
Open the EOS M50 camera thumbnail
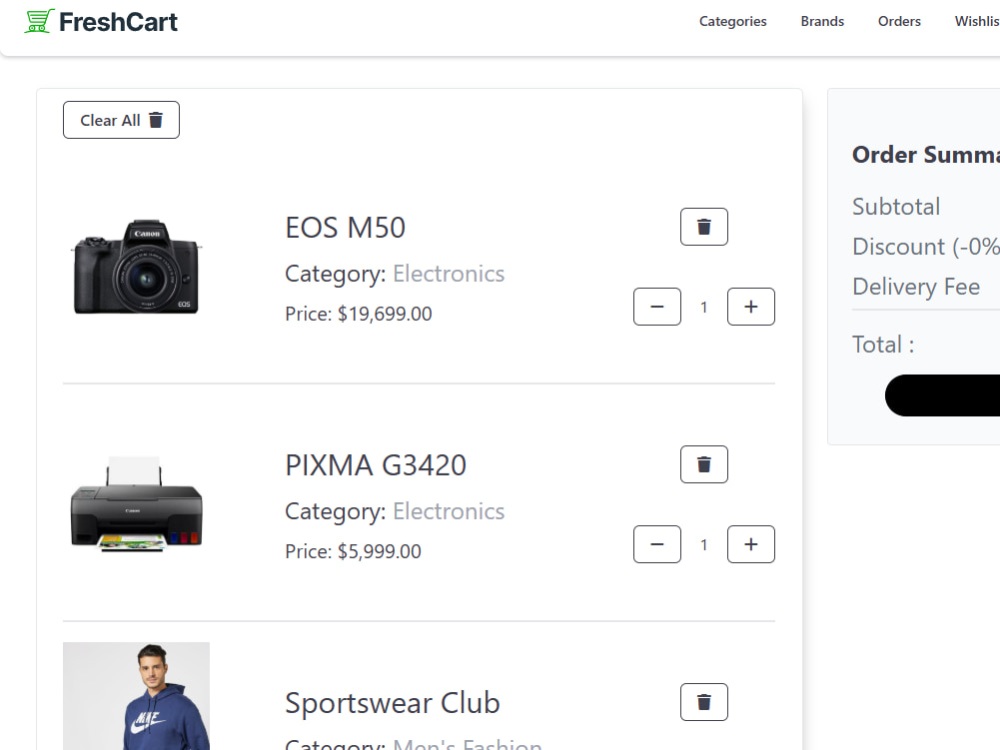[x=136, y=267]
